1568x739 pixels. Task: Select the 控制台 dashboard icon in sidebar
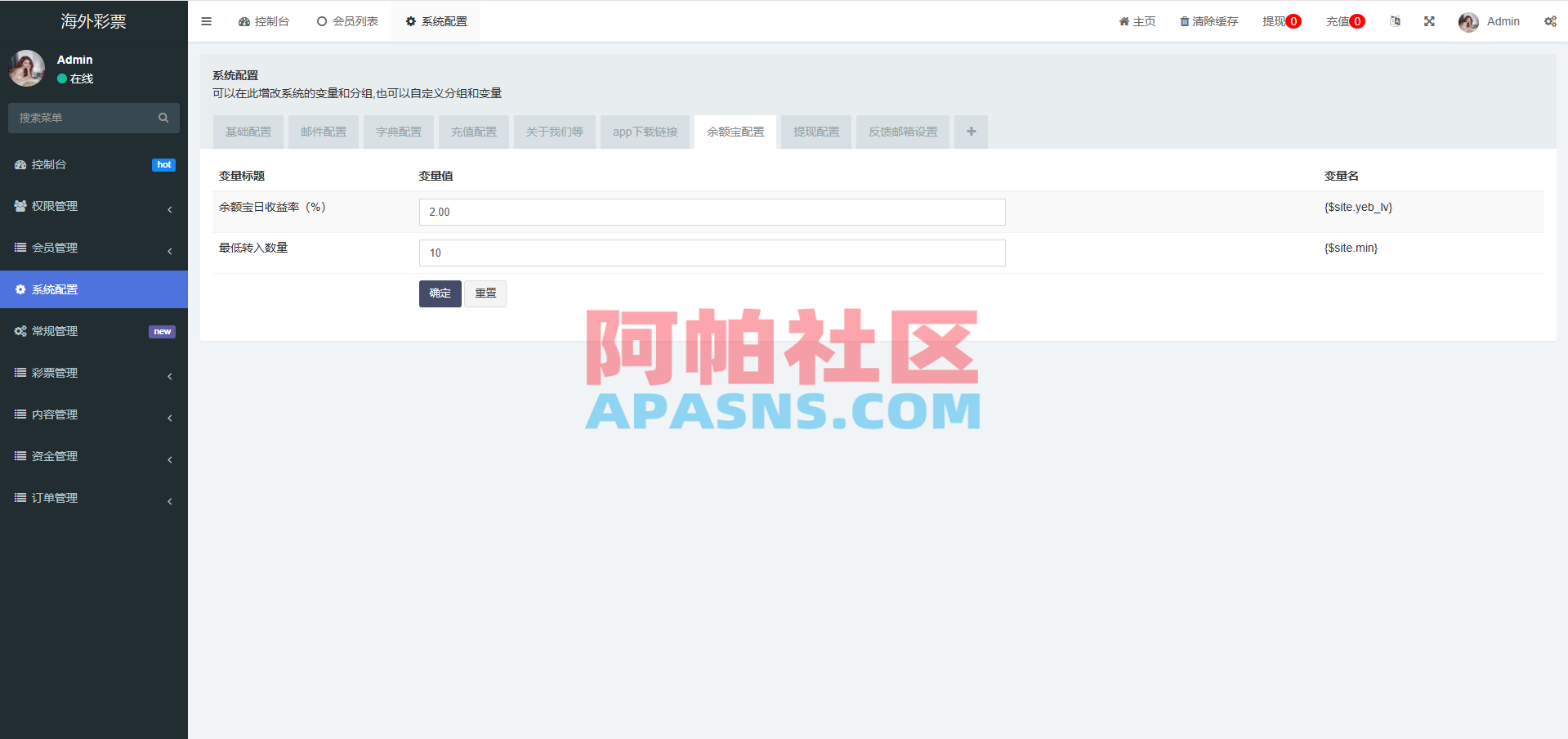point(20,164)
